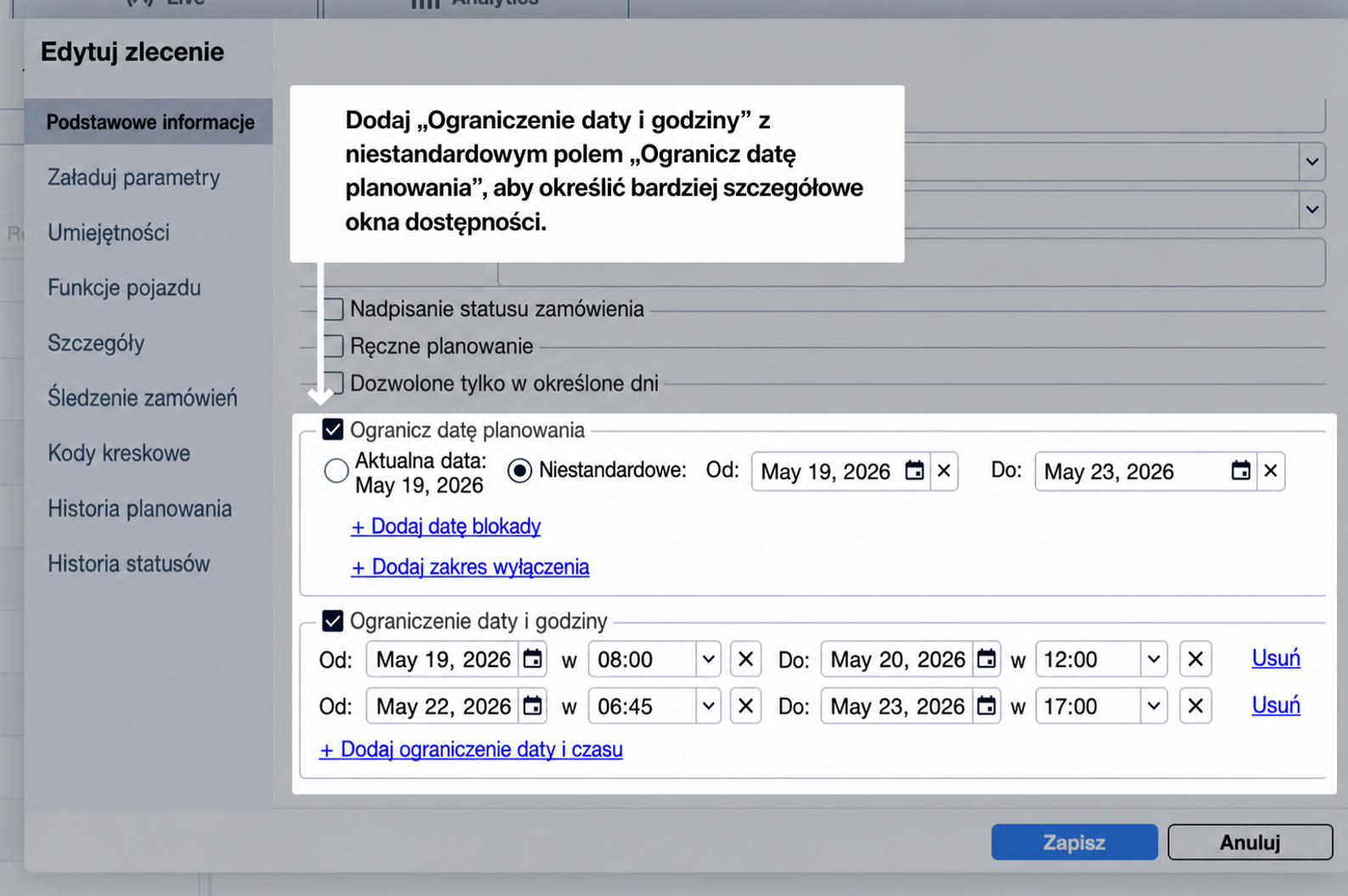View Historia statusów section

[128, 563]
